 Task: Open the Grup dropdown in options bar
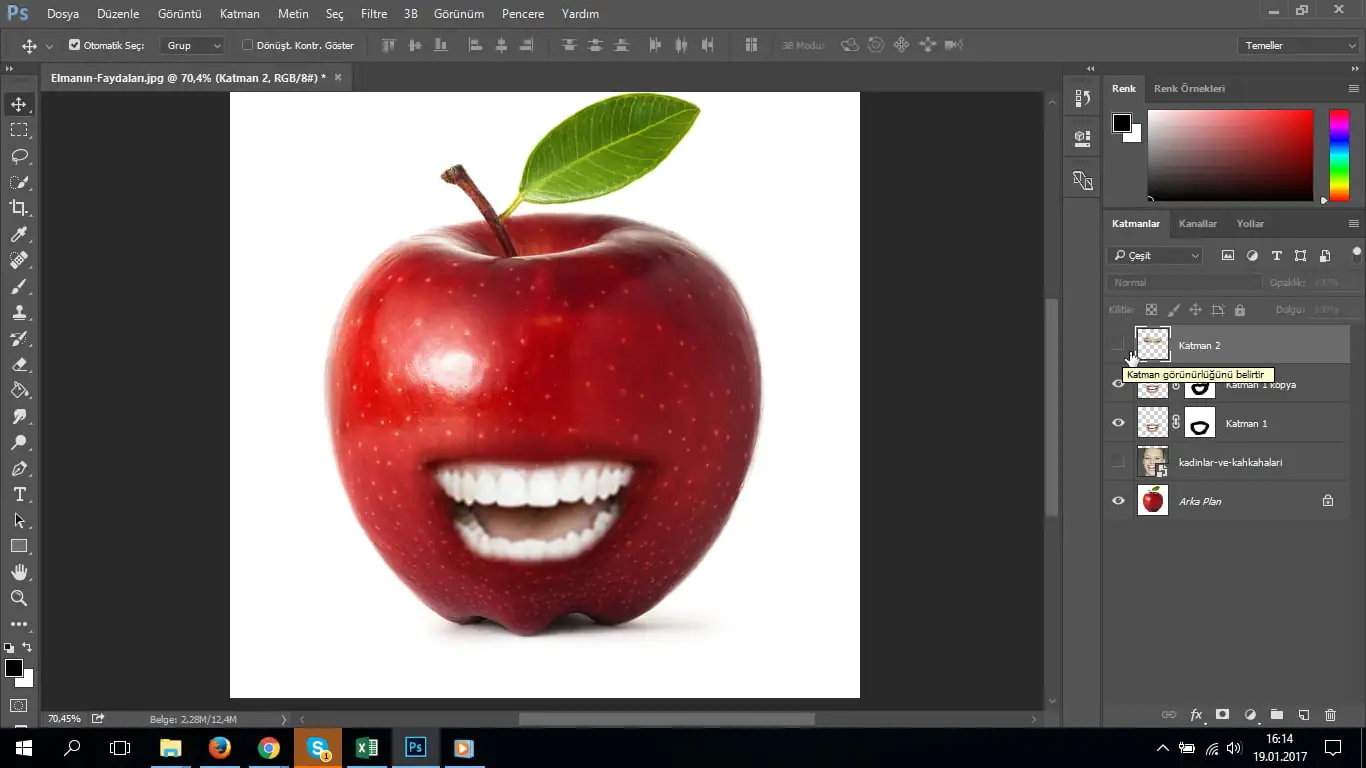pyautogui.click(x=193, y=45)
